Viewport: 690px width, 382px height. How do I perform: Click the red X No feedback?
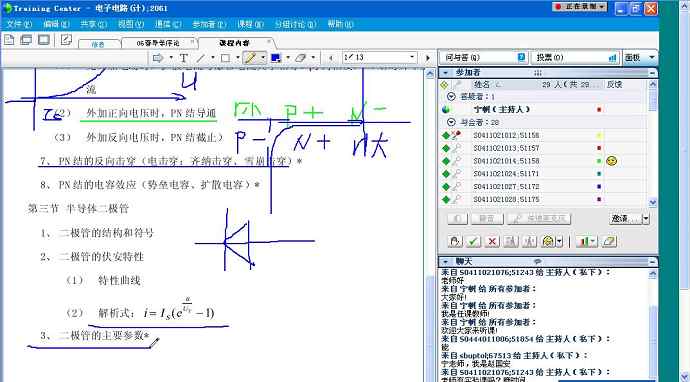pyautogui.click(x=492, y=241)
